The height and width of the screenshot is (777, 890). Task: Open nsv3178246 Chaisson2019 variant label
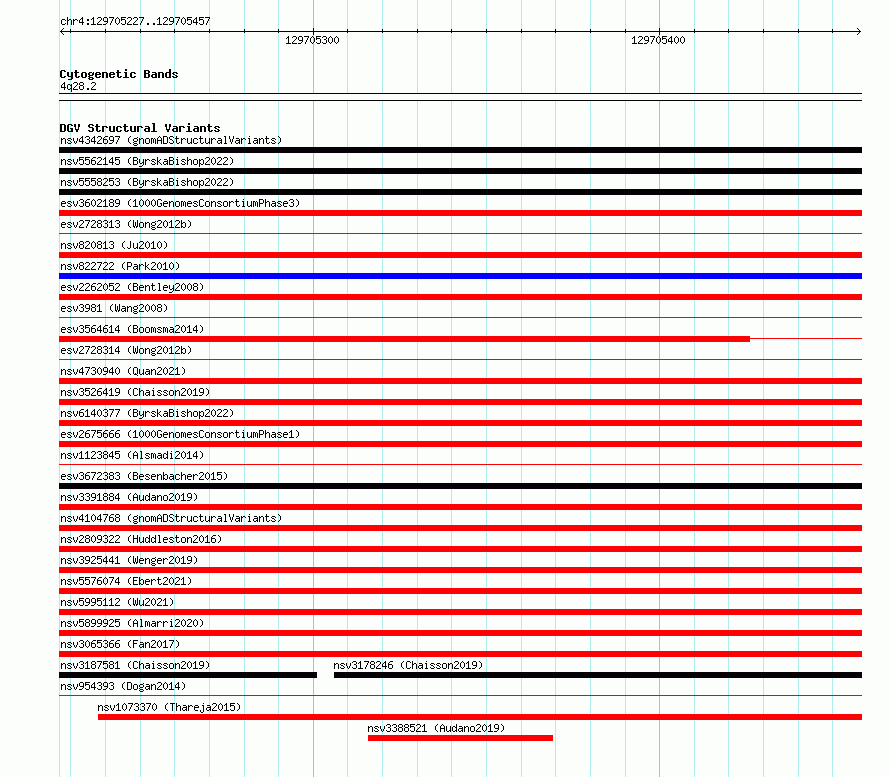coord(408,665)
